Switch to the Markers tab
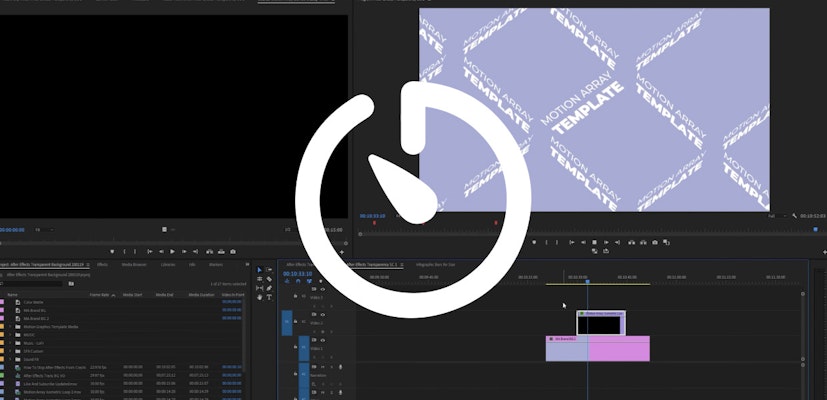 click(216, 264)
